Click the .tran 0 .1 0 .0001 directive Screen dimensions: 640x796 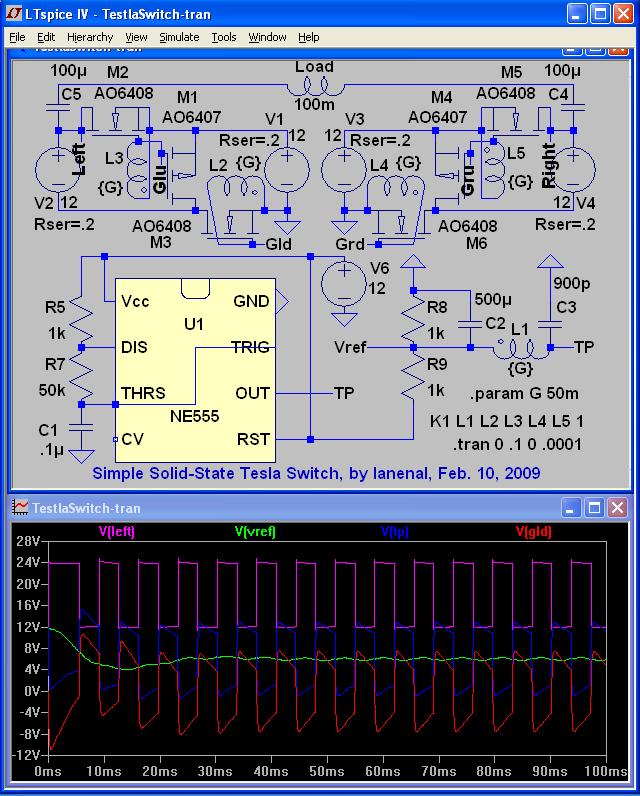pyautogui.click(x=517, y=444)
